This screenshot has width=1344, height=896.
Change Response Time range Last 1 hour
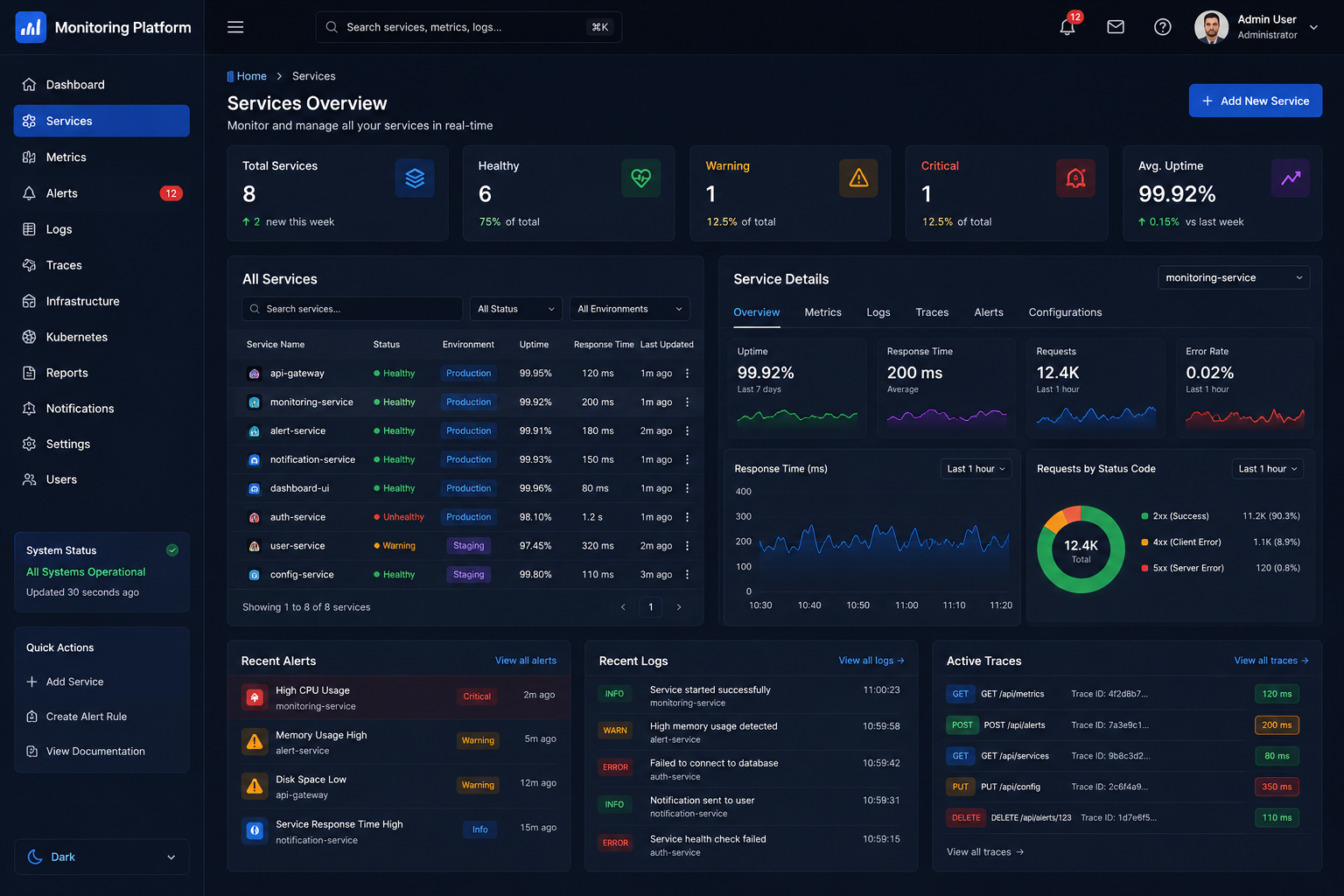(976, 469)
